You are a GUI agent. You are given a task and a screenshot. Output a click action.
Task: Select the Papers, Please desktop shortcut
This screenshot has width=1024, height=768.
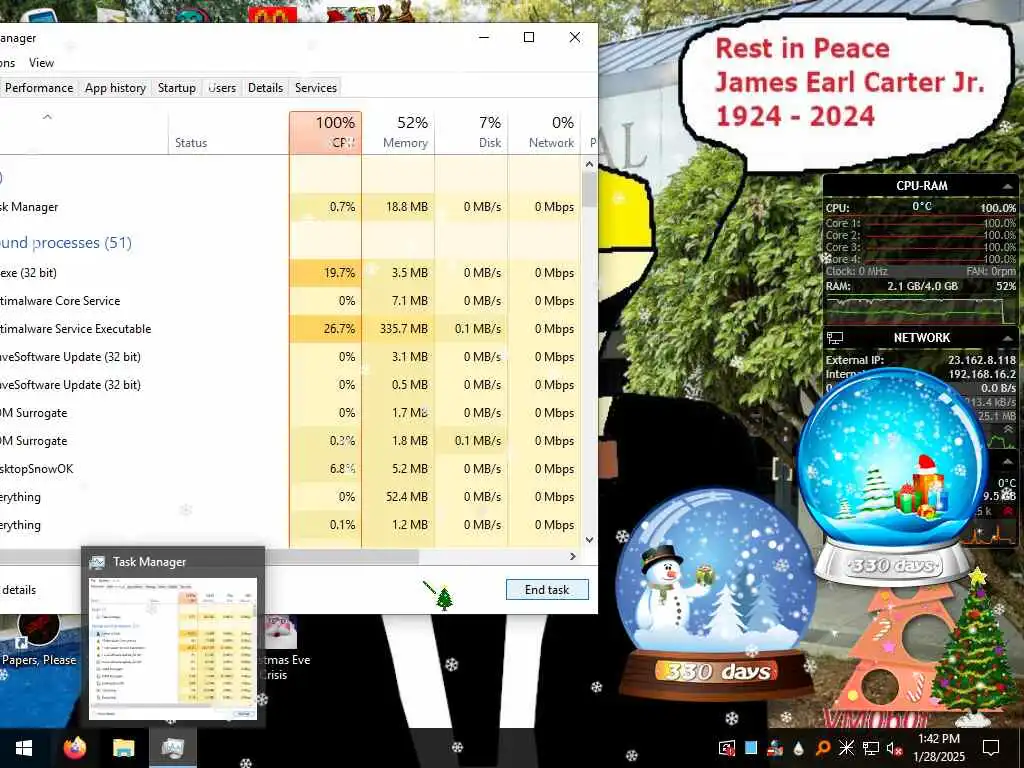pyautogui.click(x=39, y=640)
